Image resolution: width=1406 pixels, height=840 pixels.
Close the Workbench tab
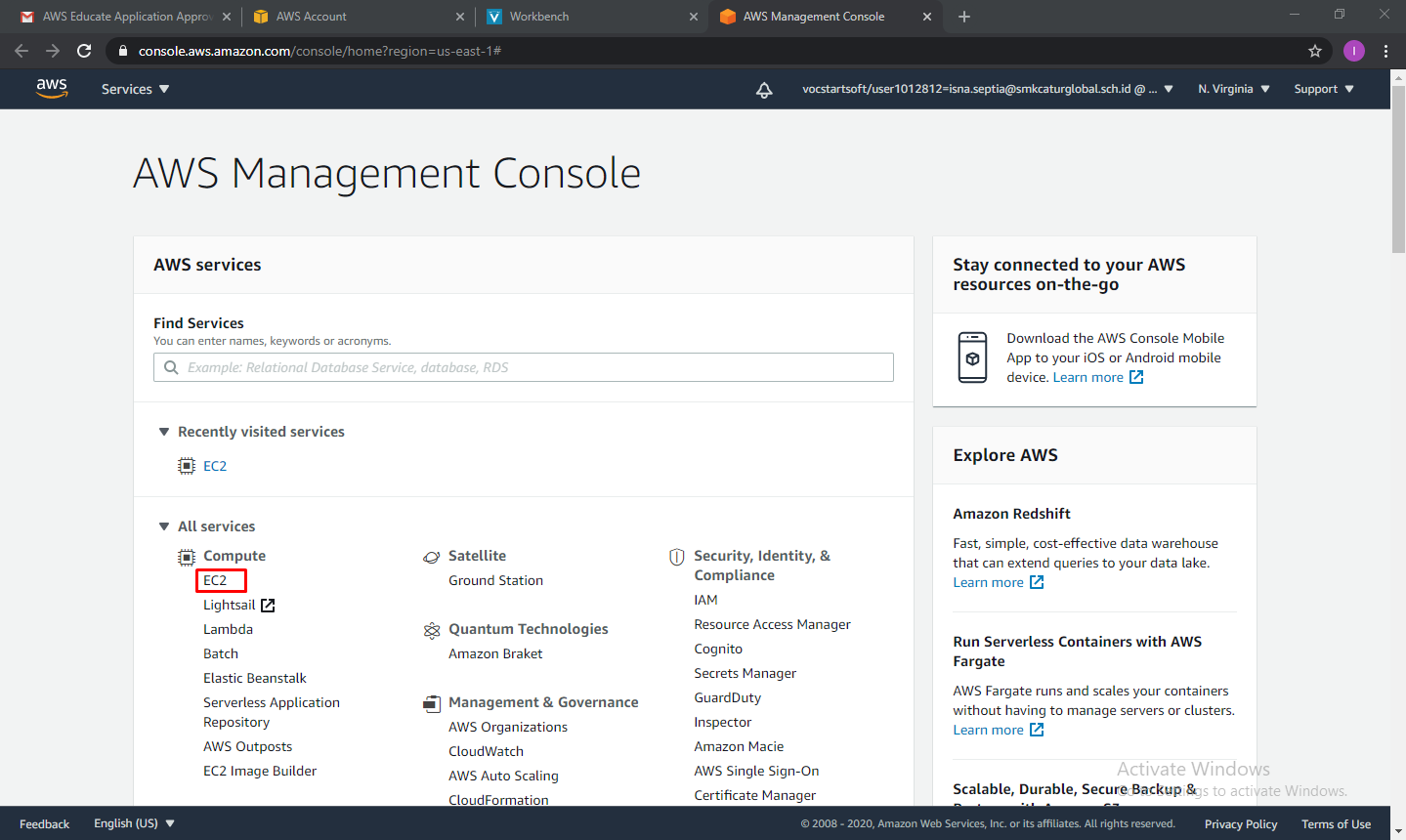[694, 17]
